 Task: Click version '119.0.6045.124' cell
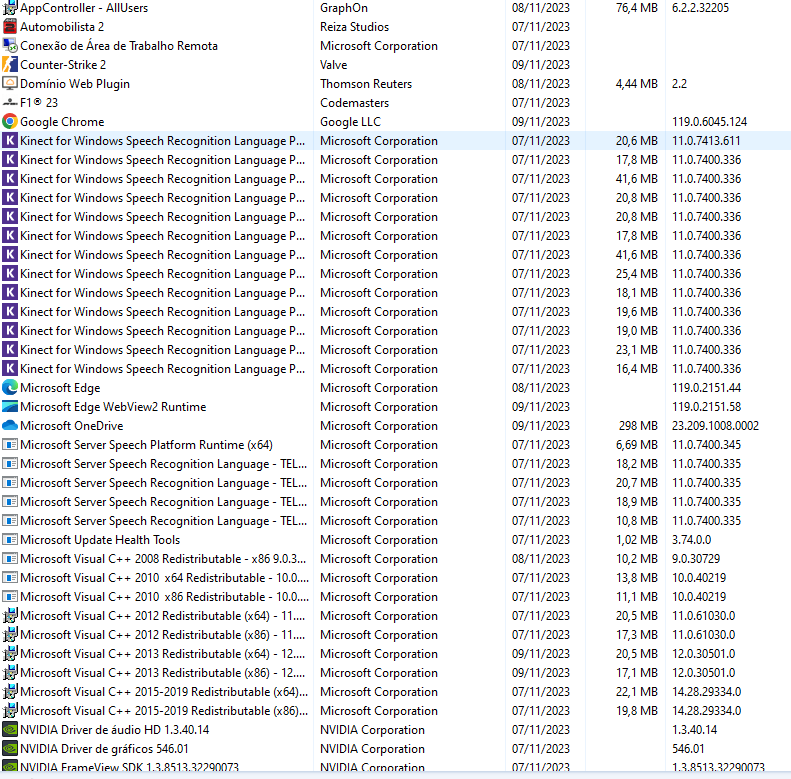point(709,122)
